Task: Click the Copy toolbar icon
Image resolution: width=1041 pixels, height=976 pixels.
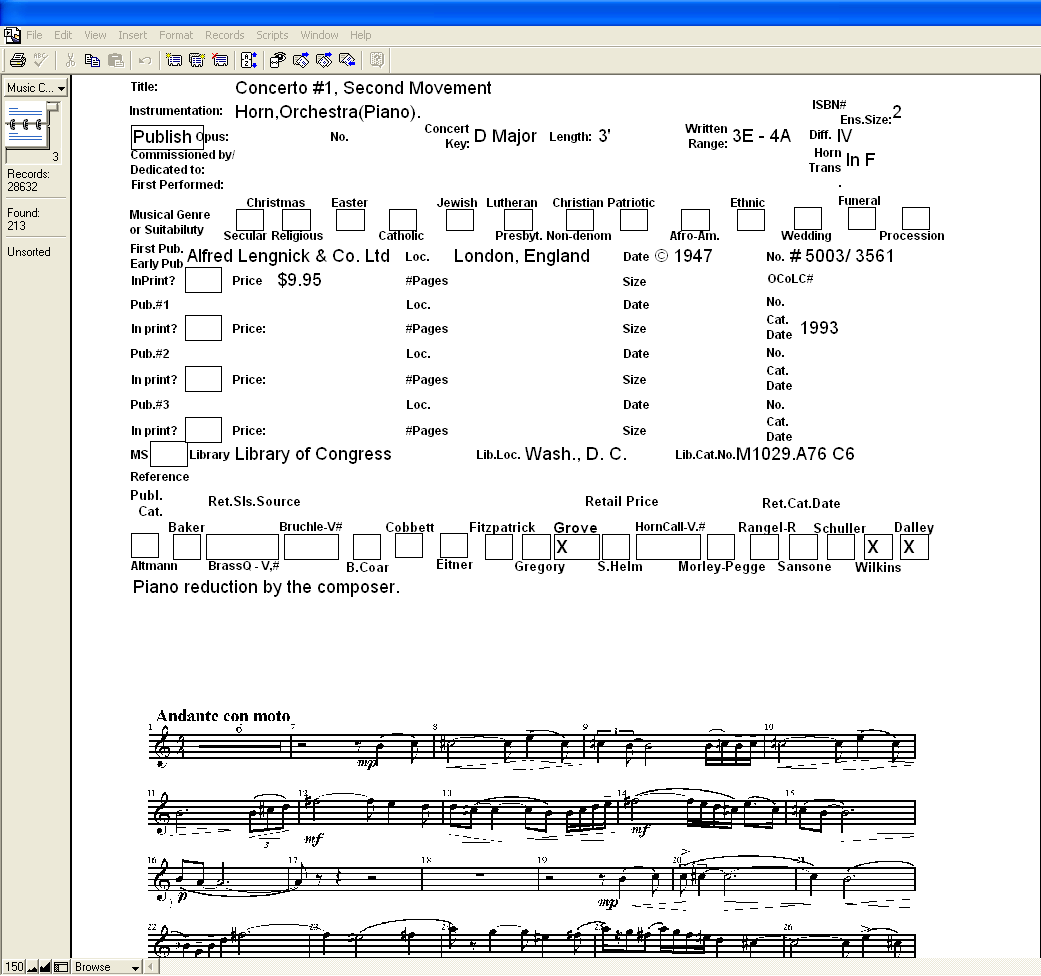Action: coord(93,60)
